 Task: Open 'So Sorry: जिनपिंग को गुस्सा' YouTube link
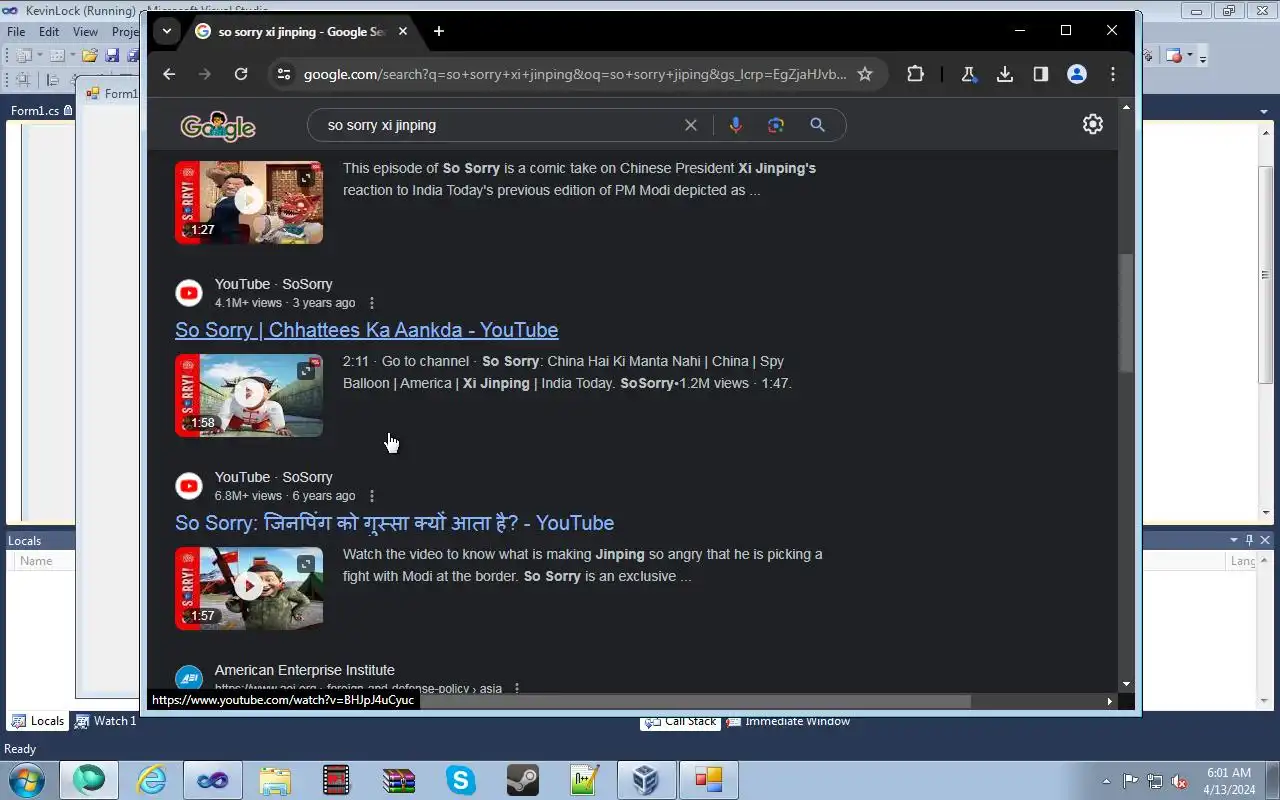pos(394,523)
